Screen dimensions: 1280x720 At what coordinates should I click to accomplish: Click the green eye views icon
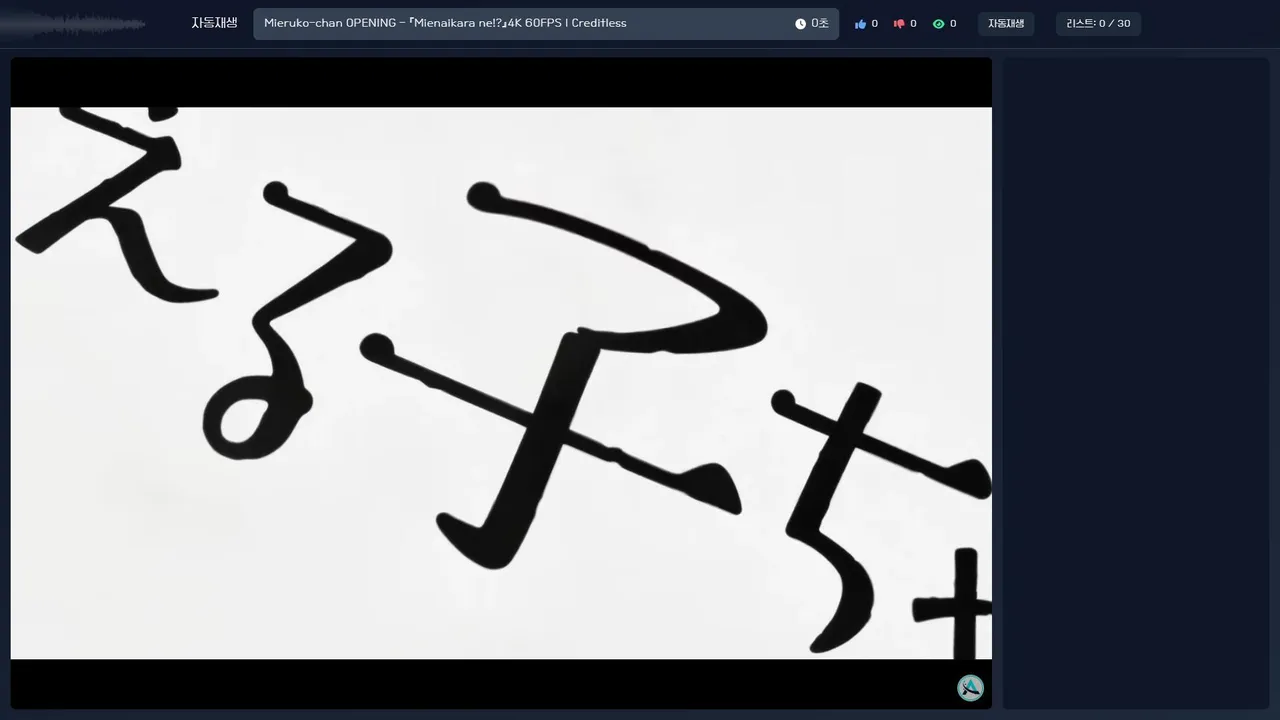(938, 24)
